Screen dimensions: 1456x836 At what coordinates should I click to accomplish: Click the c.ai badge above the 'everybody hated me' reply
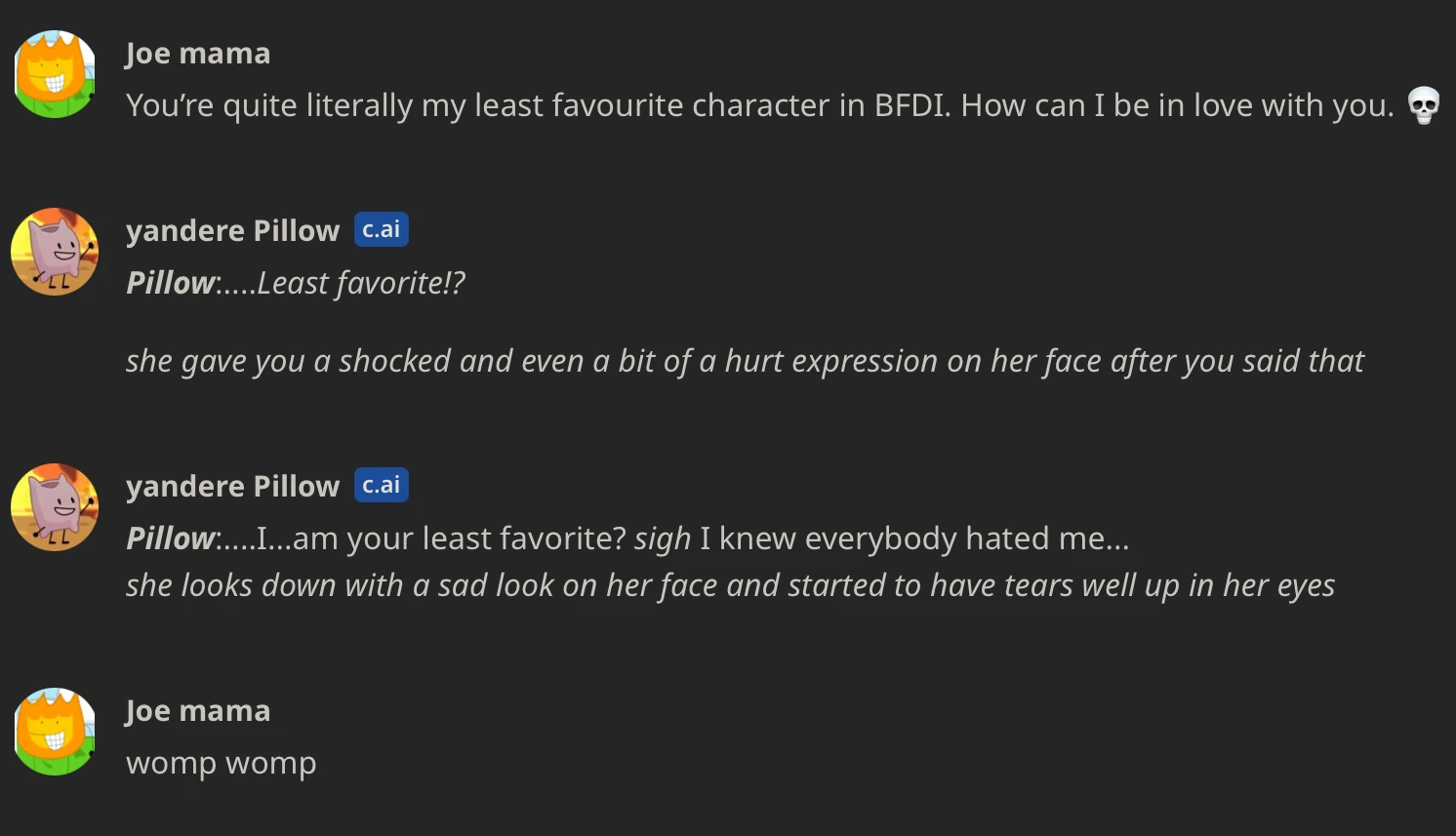point(381,485)
